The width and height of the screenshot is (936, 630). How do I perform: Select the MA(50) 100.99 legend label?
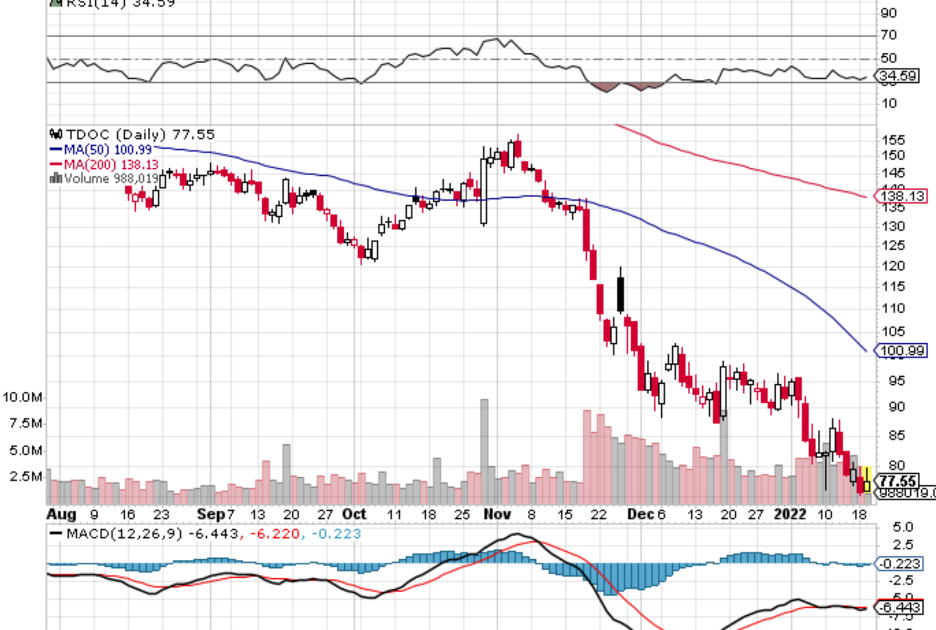[109, 149]
